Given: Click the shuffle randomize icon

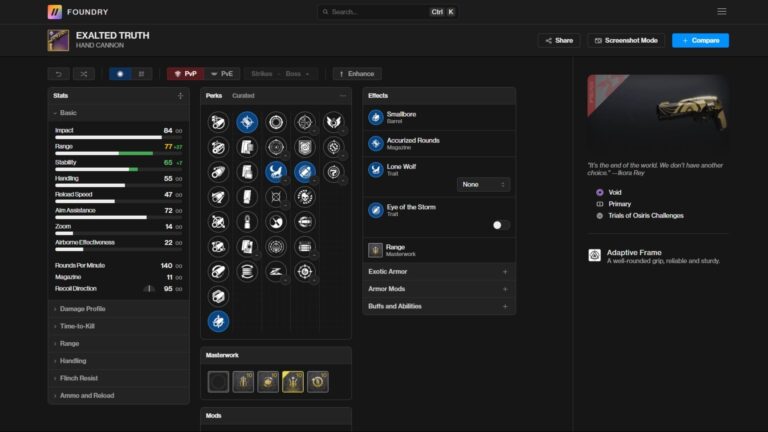Looking at the screenshot, I should 84,74.
